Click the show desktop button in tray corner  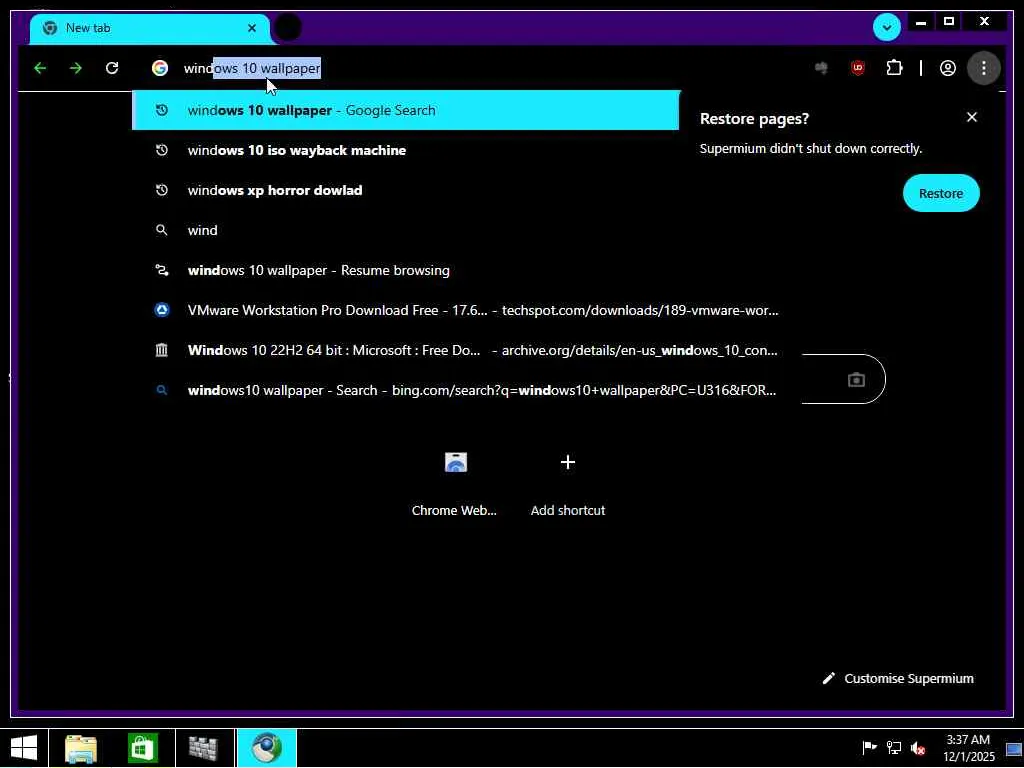click(1014, 748)
